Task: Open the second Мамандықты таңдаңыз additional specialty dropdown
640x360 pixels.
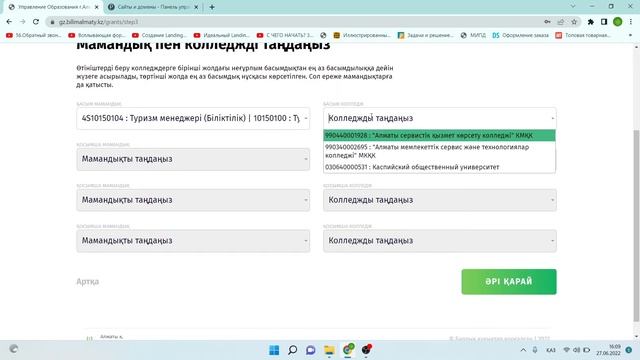Action: click(193, 200)
